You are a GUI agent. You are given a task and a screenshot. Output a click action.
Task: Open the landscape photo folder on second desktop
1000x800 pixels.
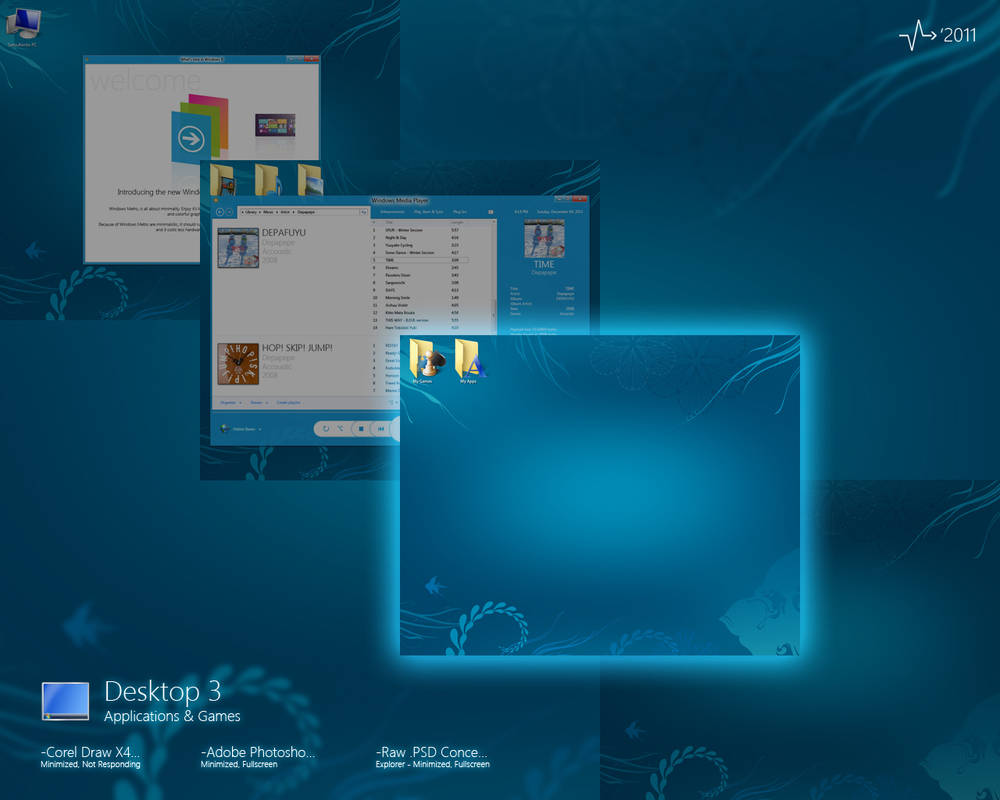[x=310, y=180]
